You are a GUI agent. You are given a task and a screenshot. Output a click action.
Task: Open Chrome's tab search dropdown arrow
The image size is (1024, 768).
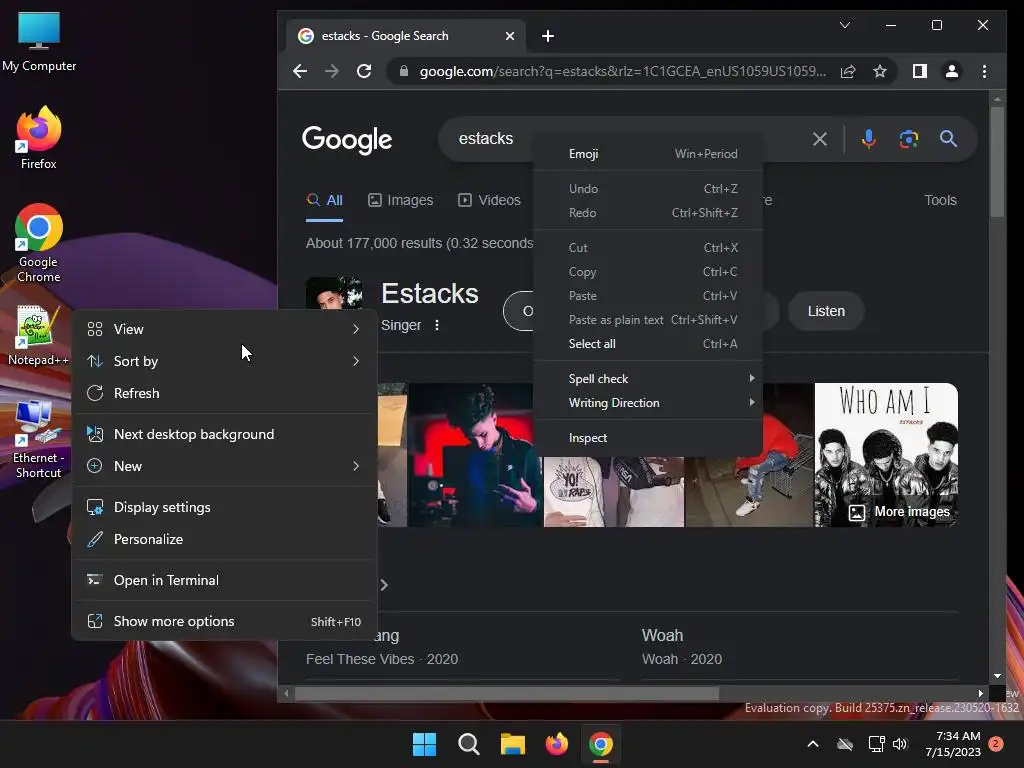[x=844, y=25]
